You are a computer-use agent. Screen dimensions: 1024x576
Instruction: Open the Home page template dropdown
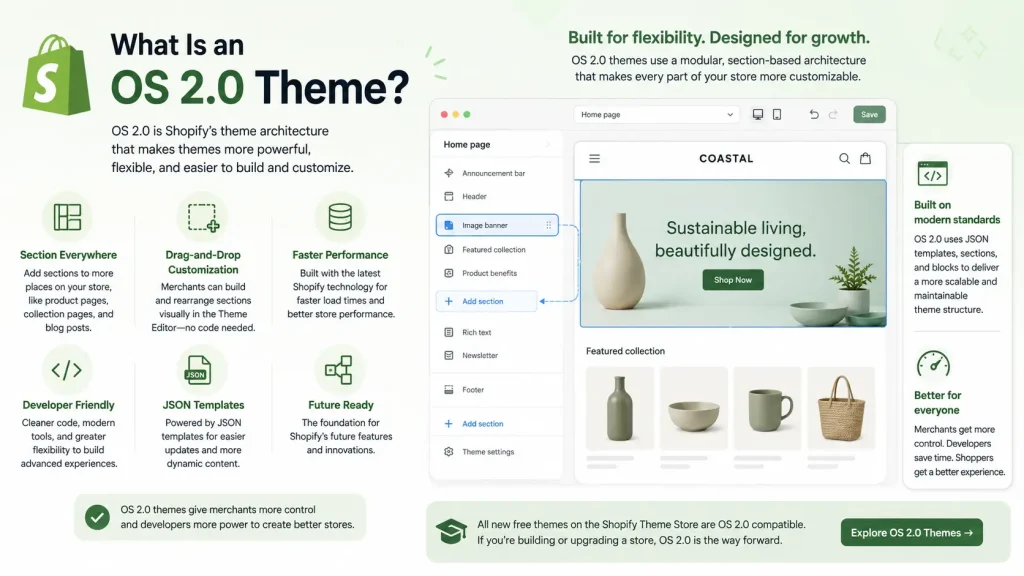(656, 114)
